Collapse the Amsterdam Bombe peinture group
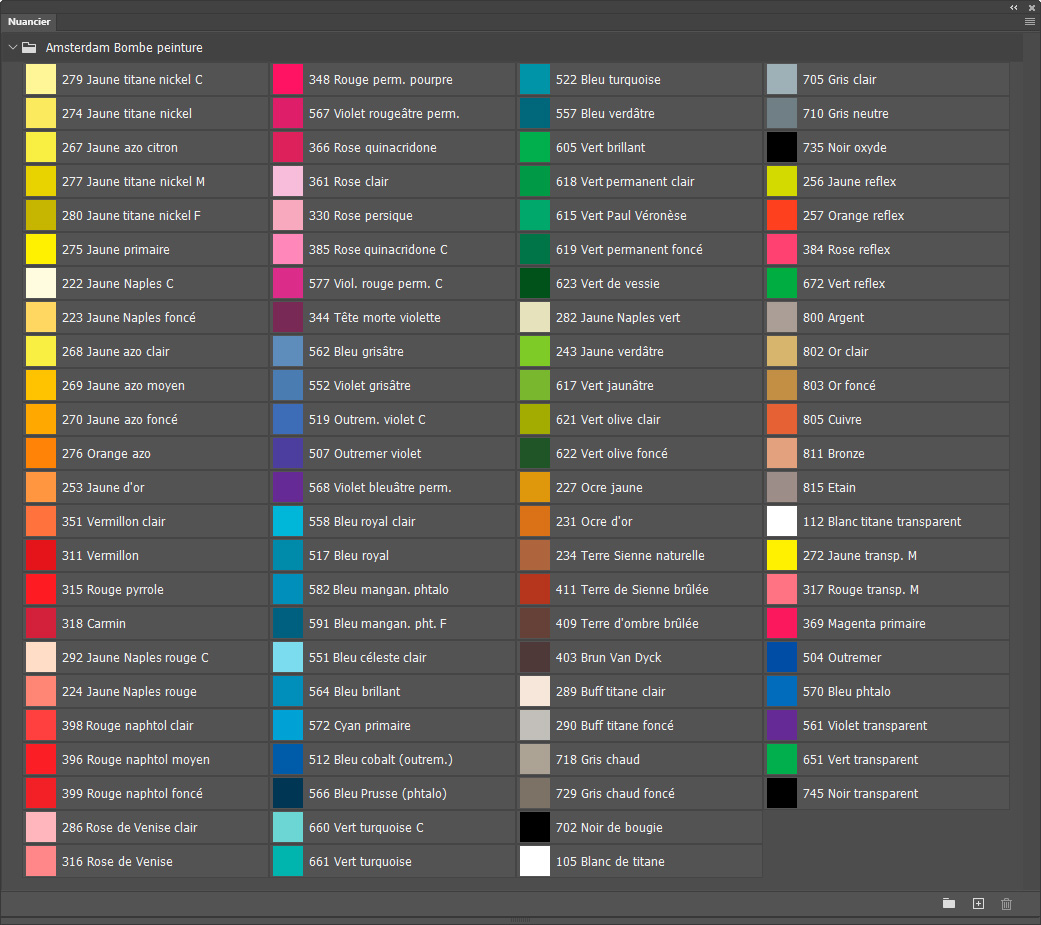Viewport: 1041px width, 925px height. pyautogui.click(x=13, y=48)
